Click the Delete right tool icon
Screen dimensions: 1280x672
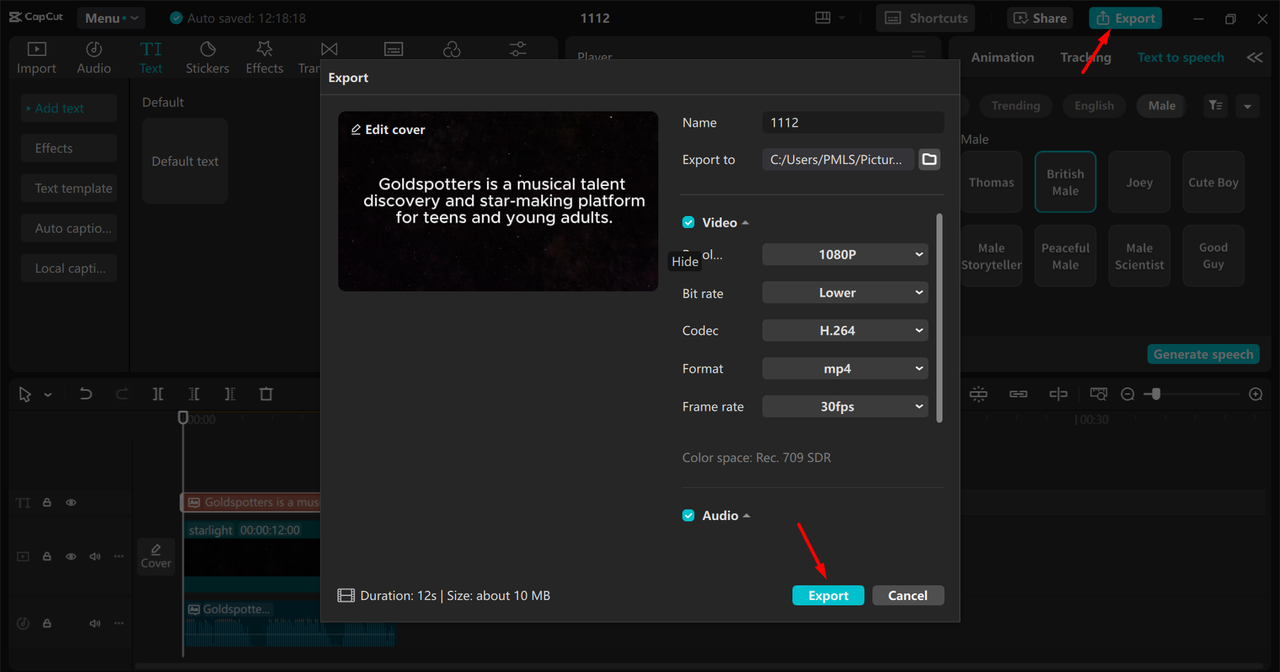click(230, 394)
